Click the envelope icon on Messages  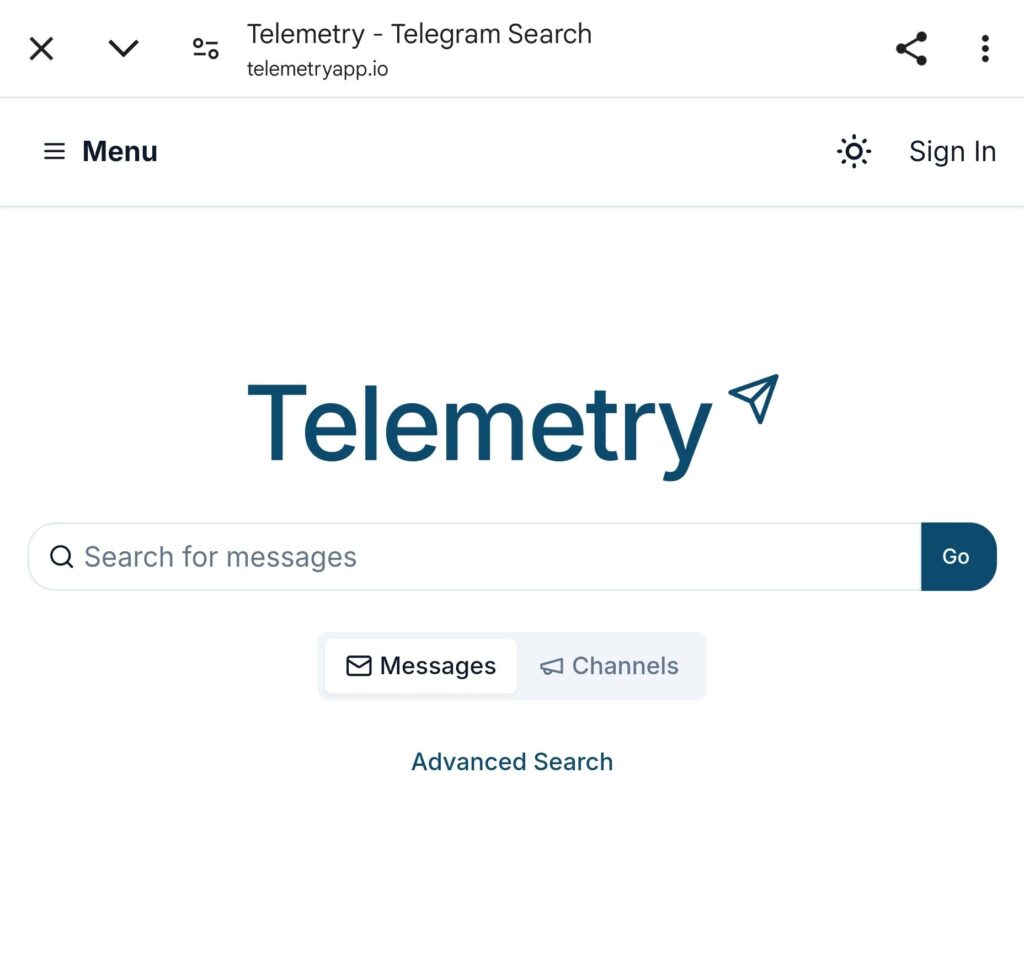pyautogui.click(x=359, y=666)
